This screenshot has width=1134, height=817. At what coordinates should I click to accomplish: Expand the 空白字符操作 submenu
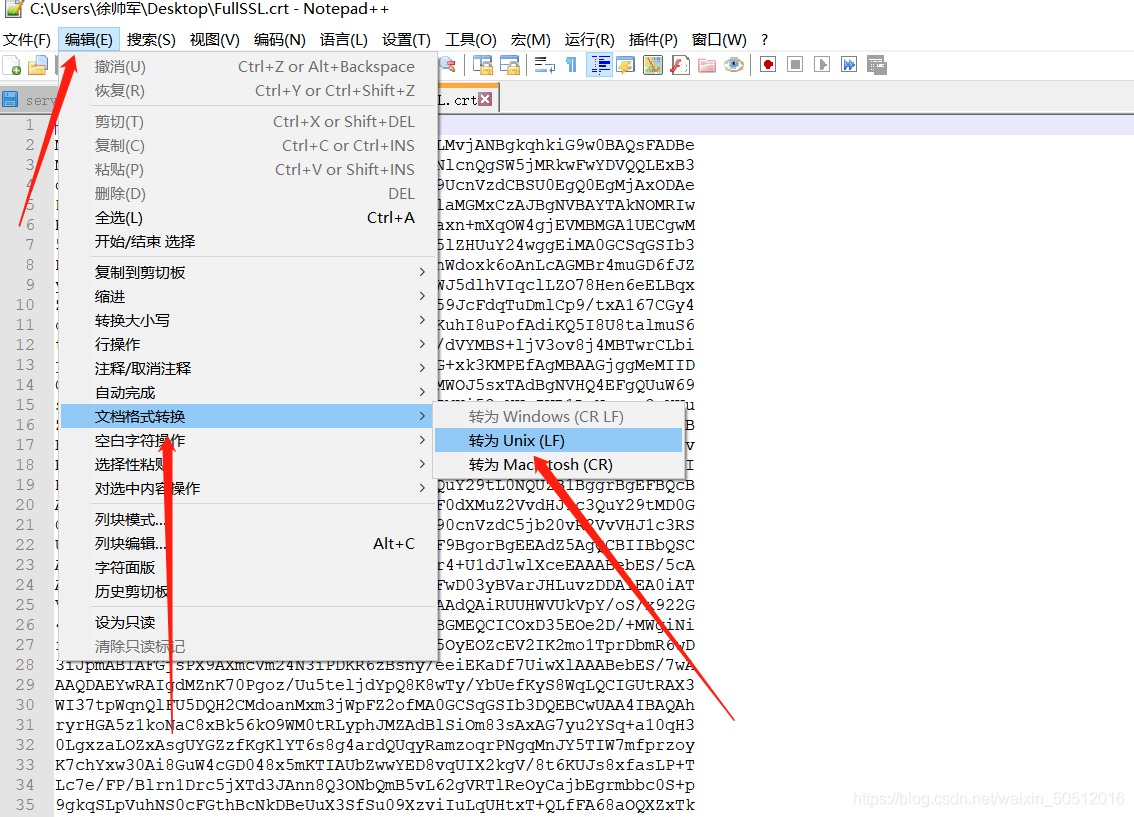(249, 440)
